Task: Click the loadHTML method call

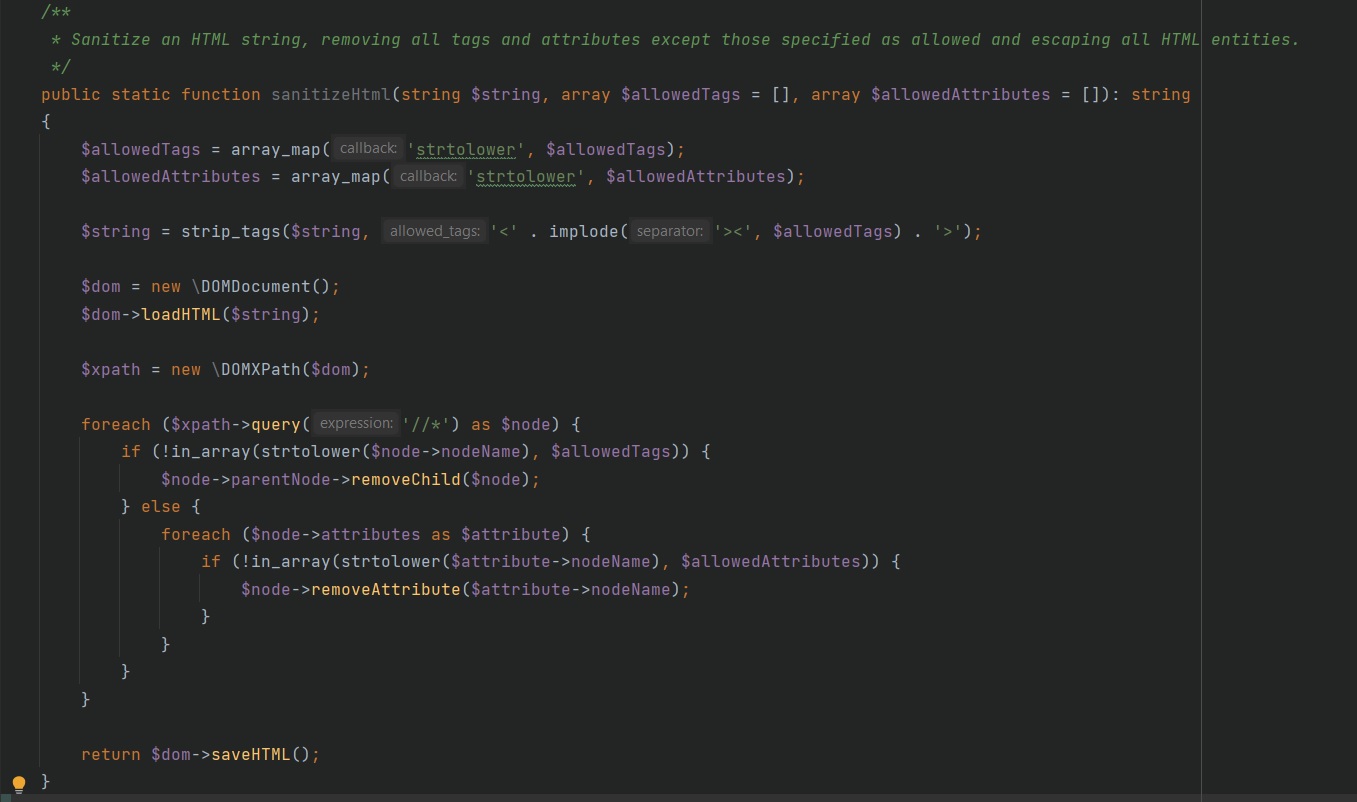Action: pyautogui.click(x=182, y=314)
